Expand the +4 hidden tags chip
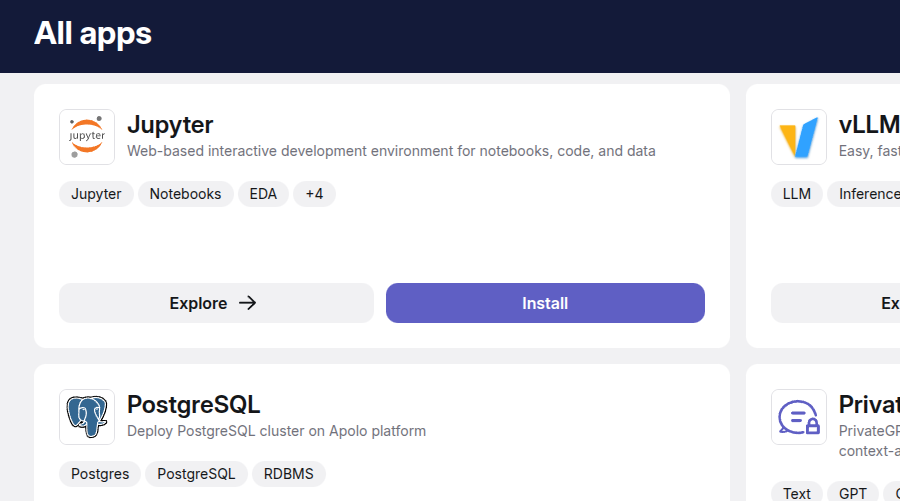Image resolution: width=900 pixels, height=501 pixels. tap(314, 194)
